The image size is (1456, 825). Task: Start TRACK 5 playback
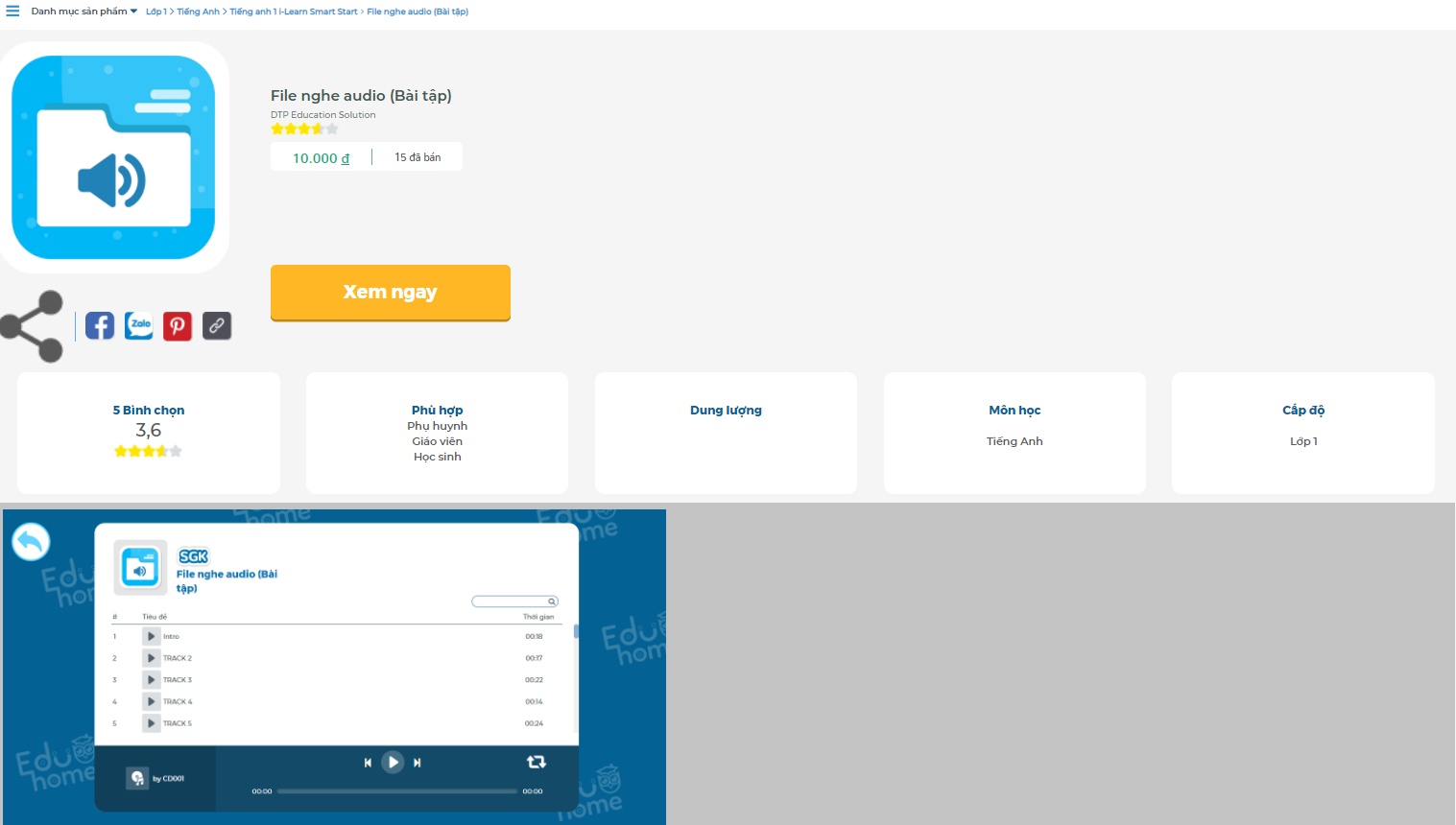coord(151,723)
